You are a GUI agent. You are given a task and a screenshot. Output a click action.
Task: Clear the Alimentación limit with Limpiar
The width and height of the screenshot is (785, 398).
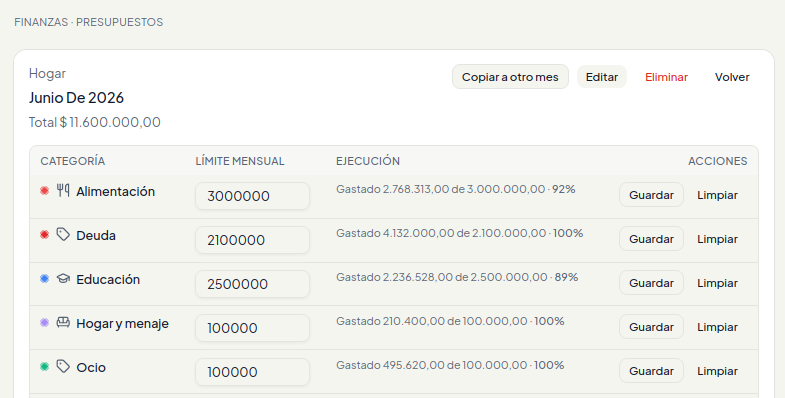pyautogui.click(x=717, y=195)
